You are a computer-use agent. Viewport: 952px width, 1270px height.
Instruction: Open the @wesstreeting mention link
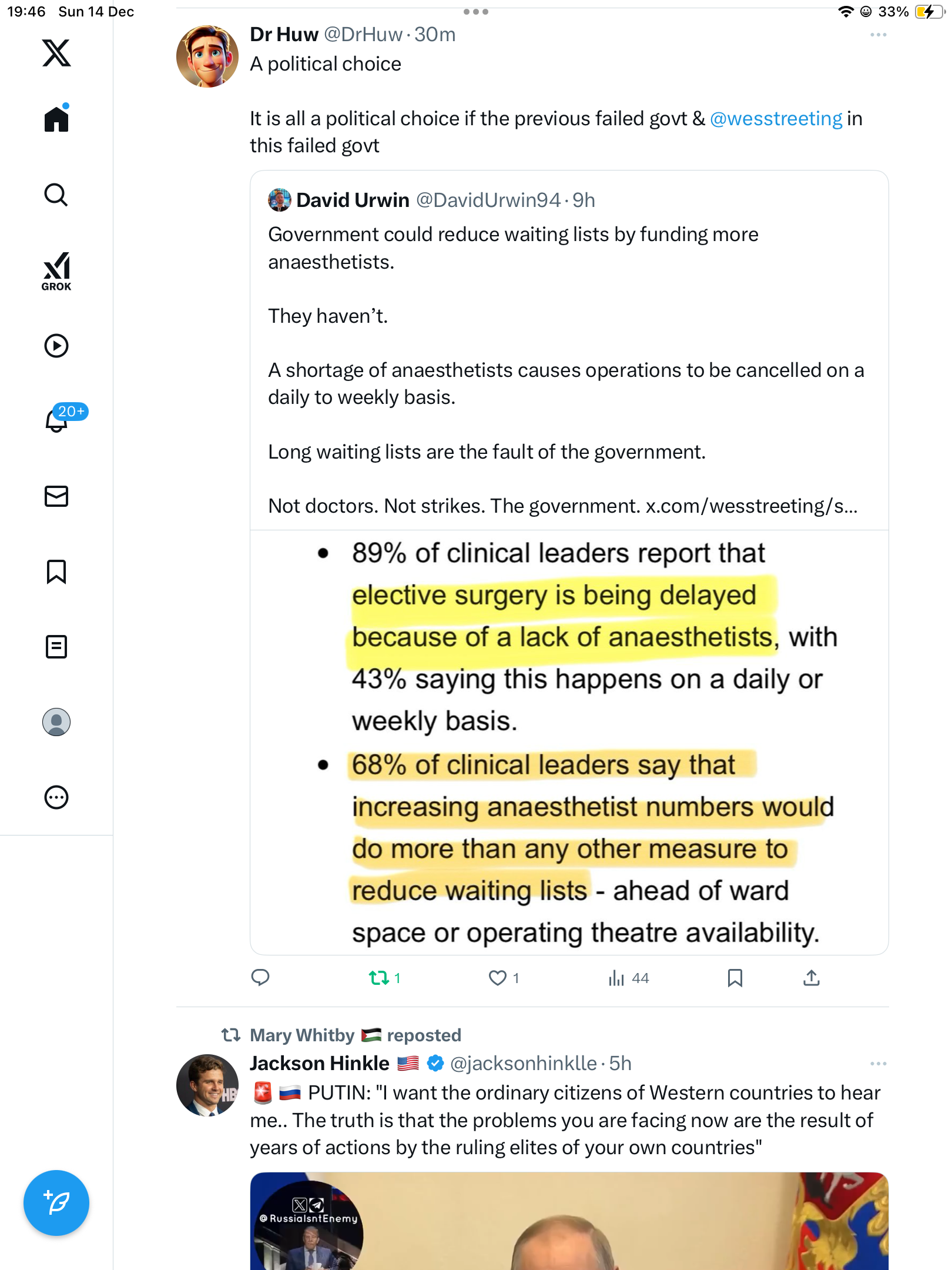tap(776, 119)
